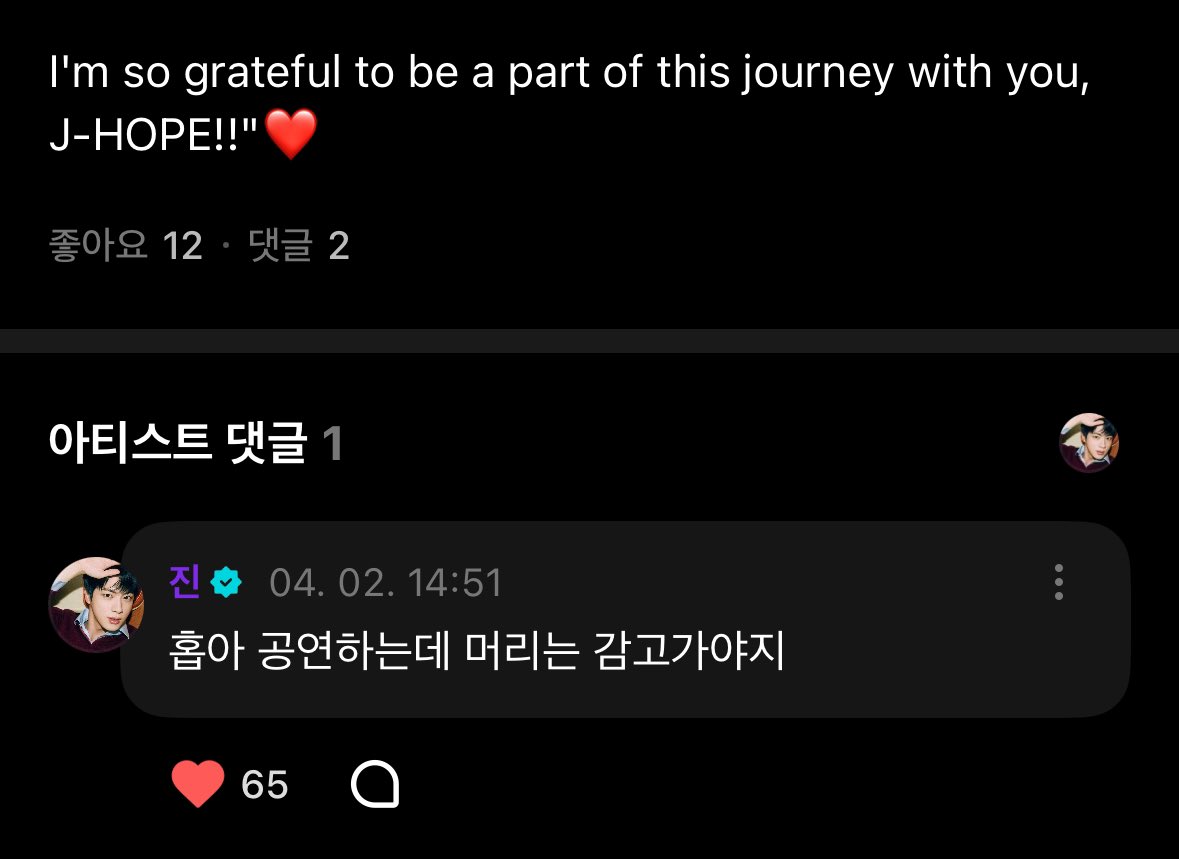Open Jin's profile picture beside the comment
The image size is (1179, 859).
(x=96, y=605)
